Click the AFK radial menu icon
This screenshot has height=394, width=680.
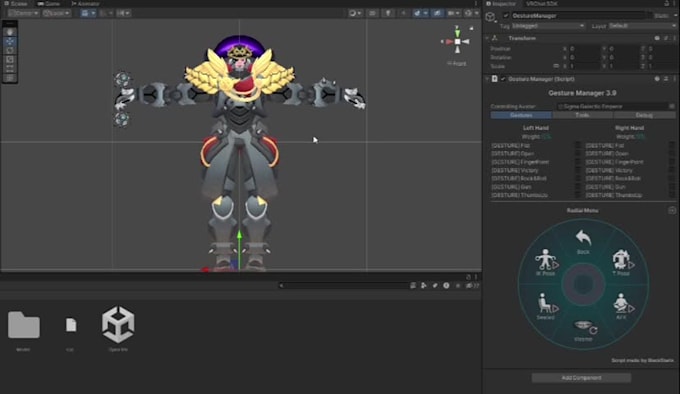(x=622, y=303)
